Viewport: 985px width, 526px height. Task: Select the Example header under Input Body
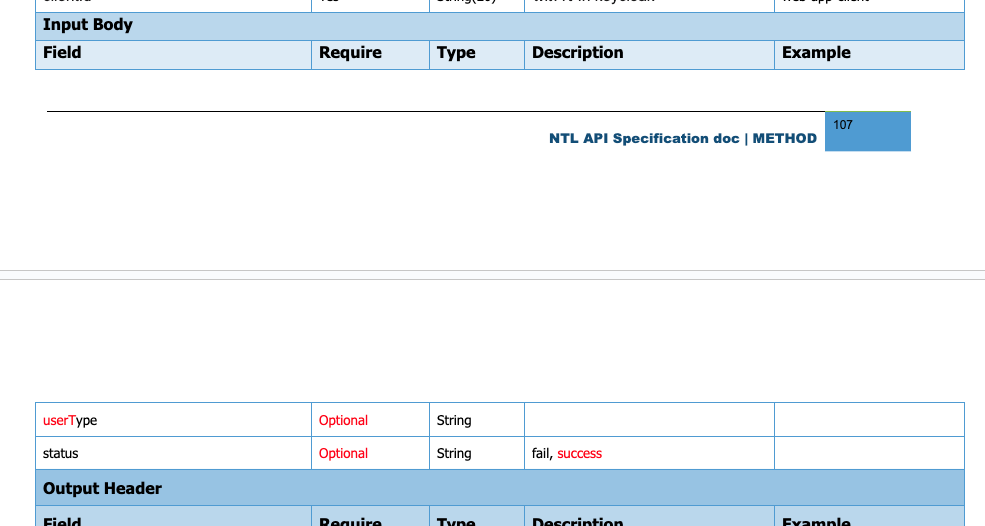coord(816,53)
